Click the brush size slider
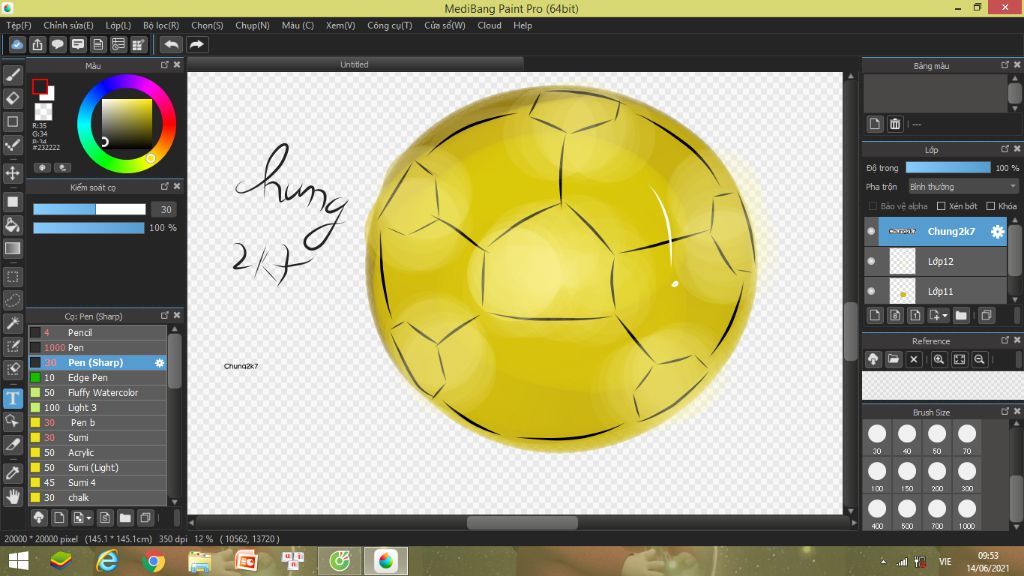Viewport: 1024px width, 576px height. tap(89, 209)
